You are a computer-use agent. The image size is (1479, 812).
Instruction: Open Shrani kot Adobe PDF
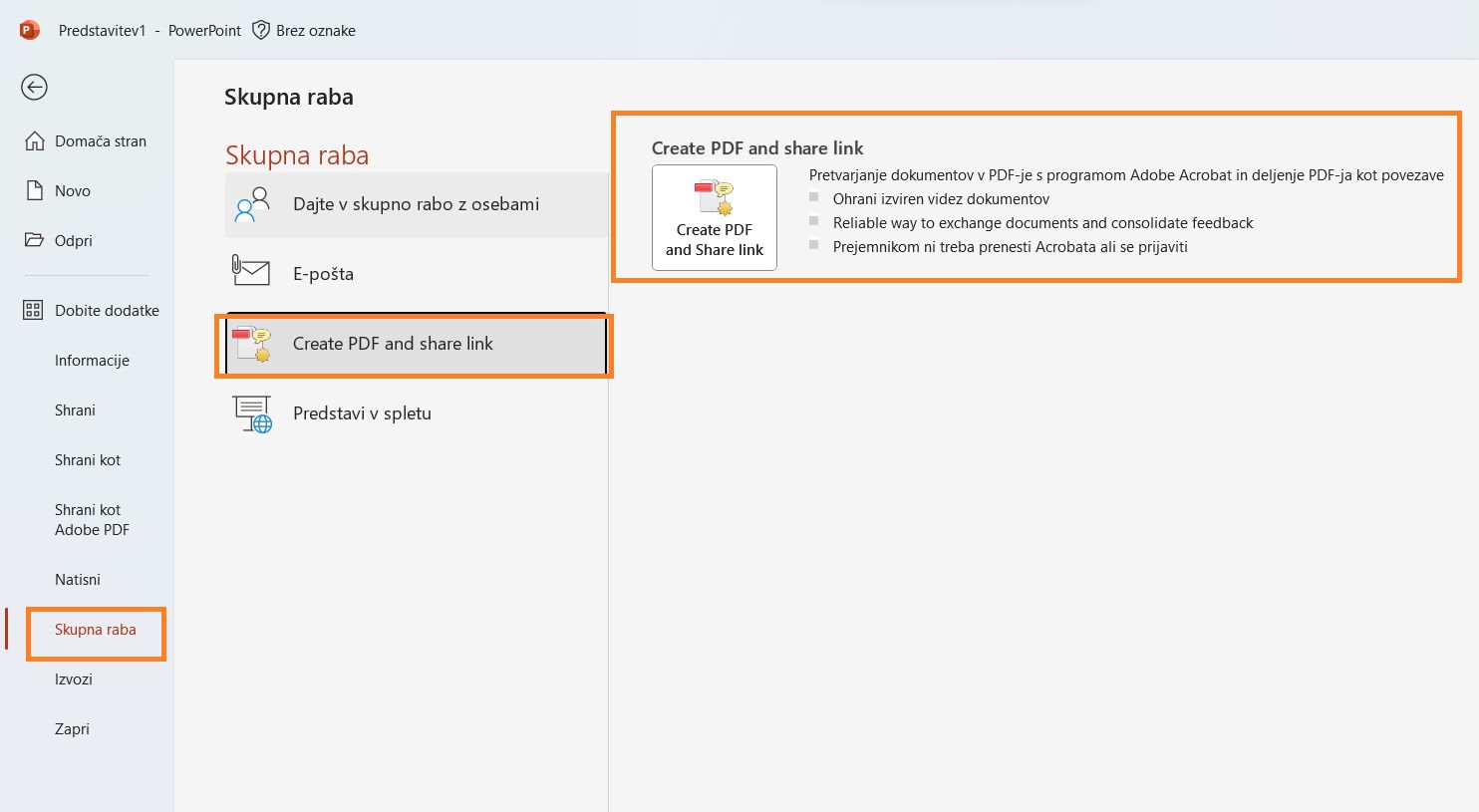click(92, 519)
